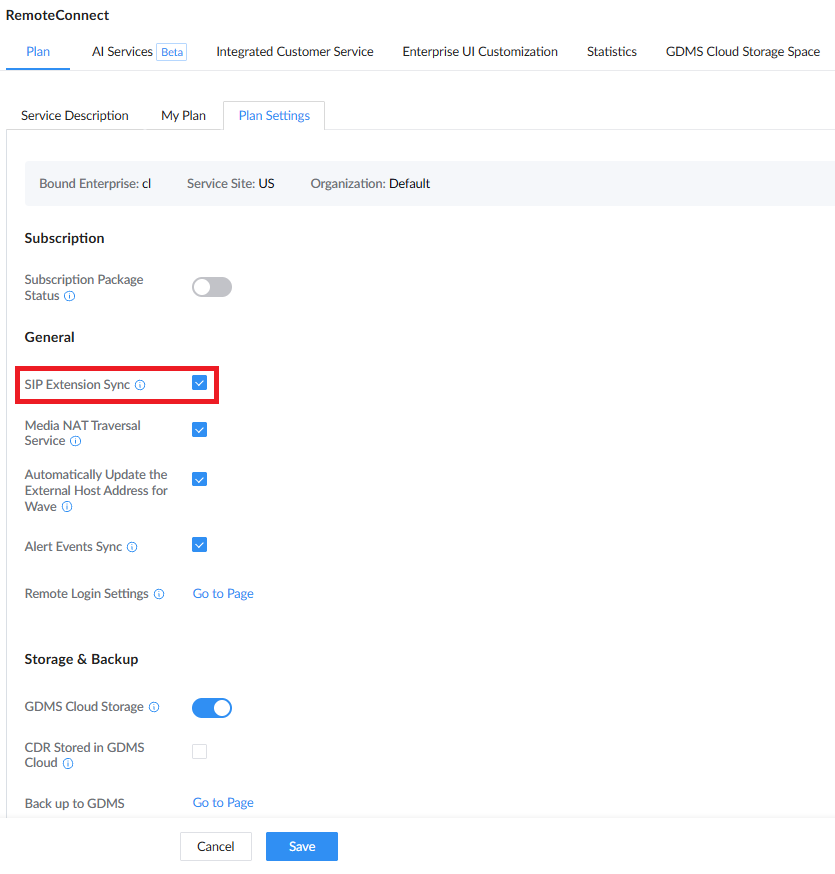Click info icon beside Remote Login Settings
This screenshot has width=835, height=874.
159,594
